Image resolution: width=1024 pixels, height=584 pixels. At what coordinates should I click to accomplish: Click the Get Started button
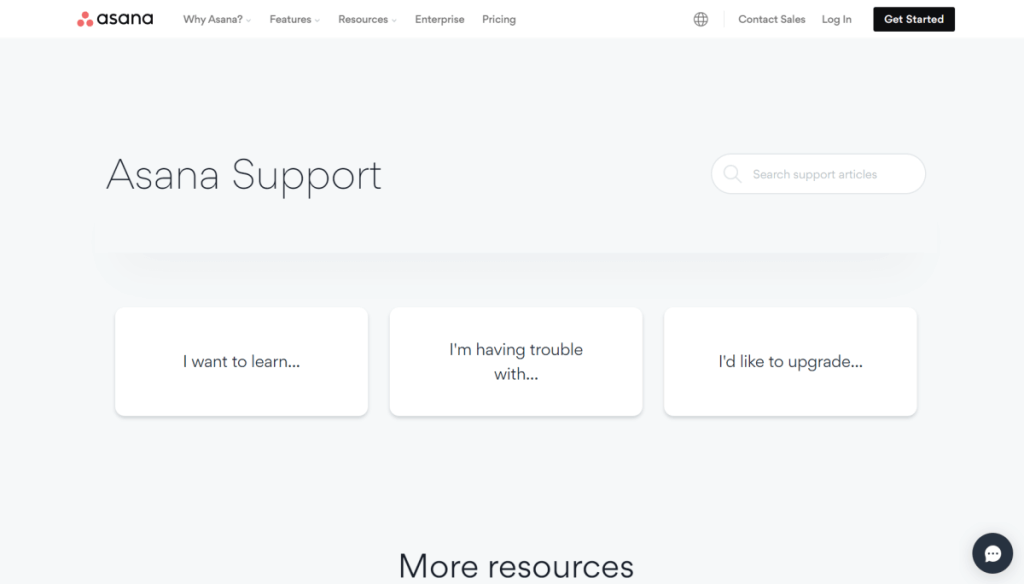click(x=913, y=18)
